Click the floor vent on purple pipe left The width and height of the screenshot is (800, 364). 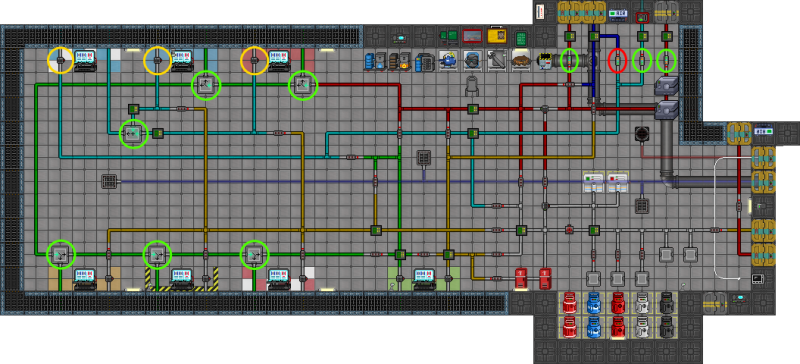click(110, 181)
